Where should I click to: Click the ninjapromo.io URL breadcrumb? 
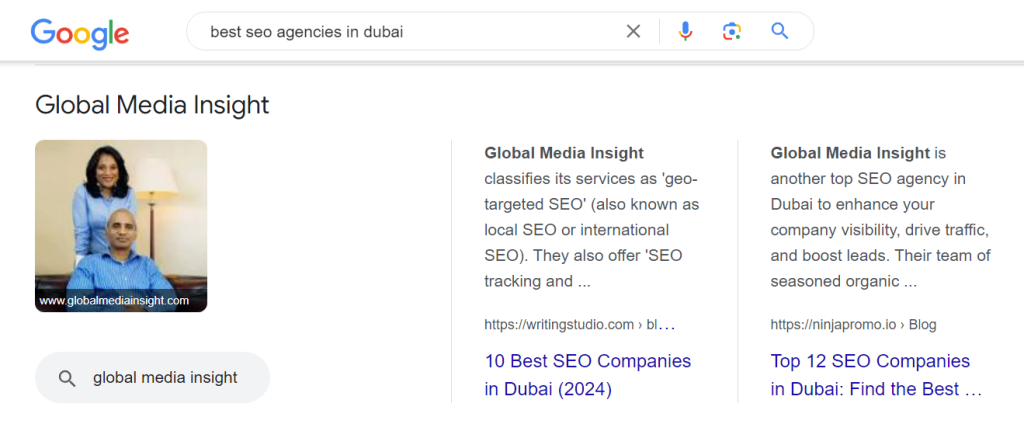835,325
